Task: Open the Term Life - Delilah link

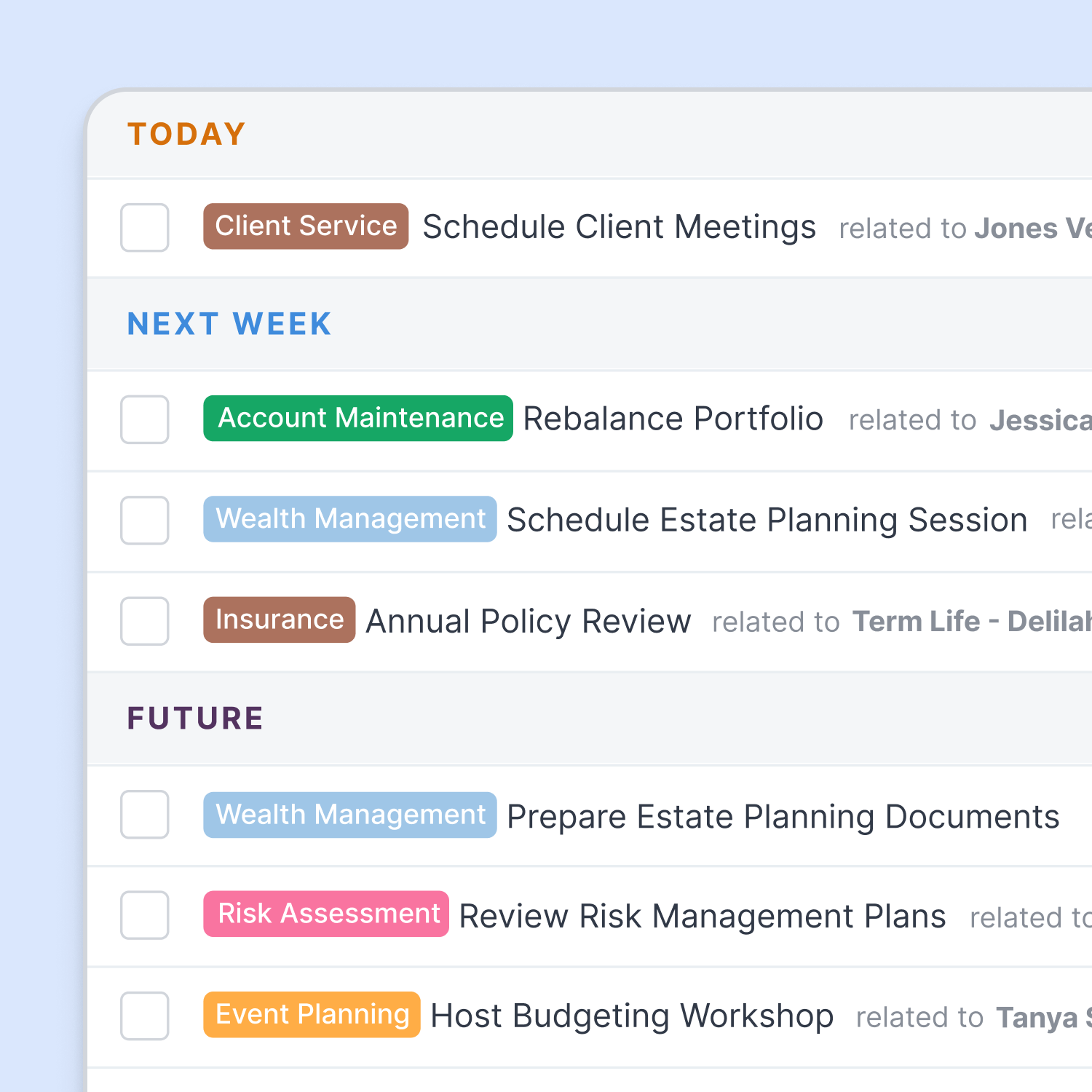Action: pyautogui.click(x=972, y=621)
